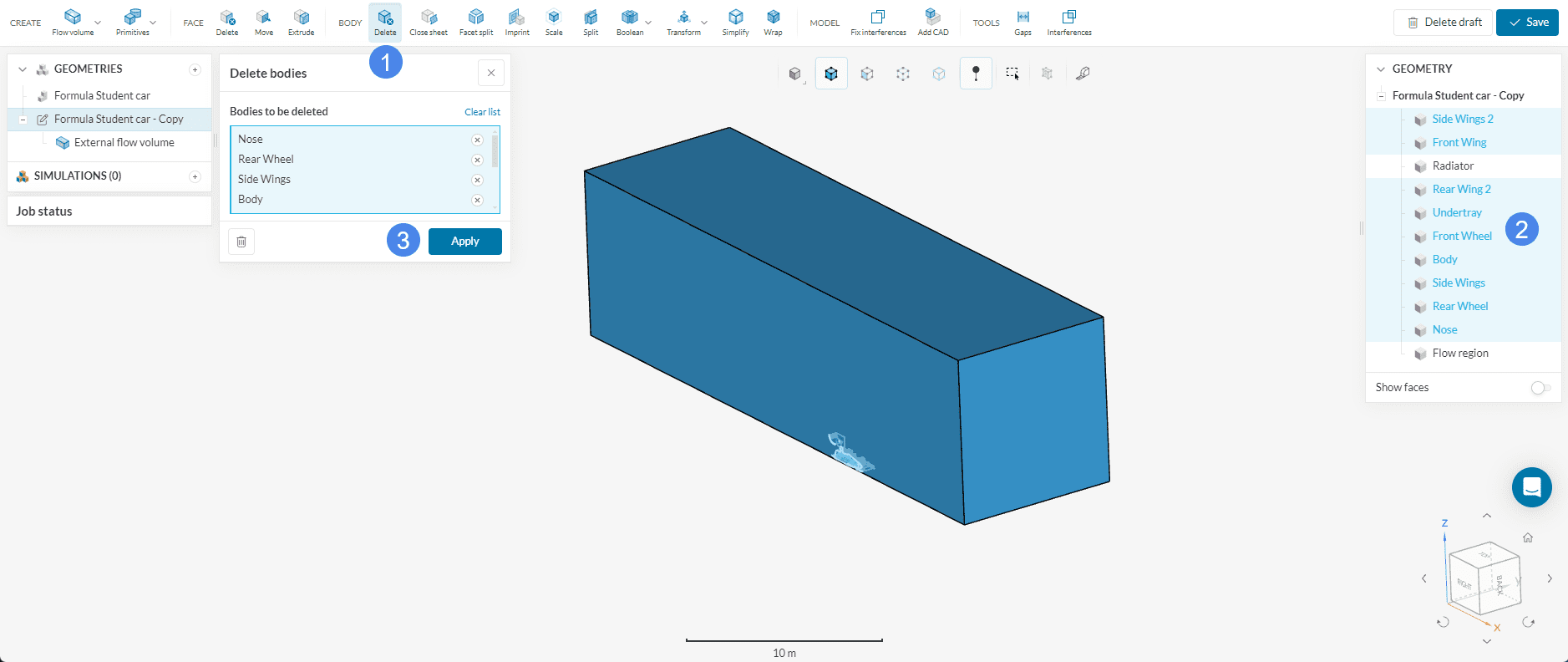This screenshot has height=662, width=1568.
Task: Click the trash icon in Delete bodies panel
Action: 241,242
